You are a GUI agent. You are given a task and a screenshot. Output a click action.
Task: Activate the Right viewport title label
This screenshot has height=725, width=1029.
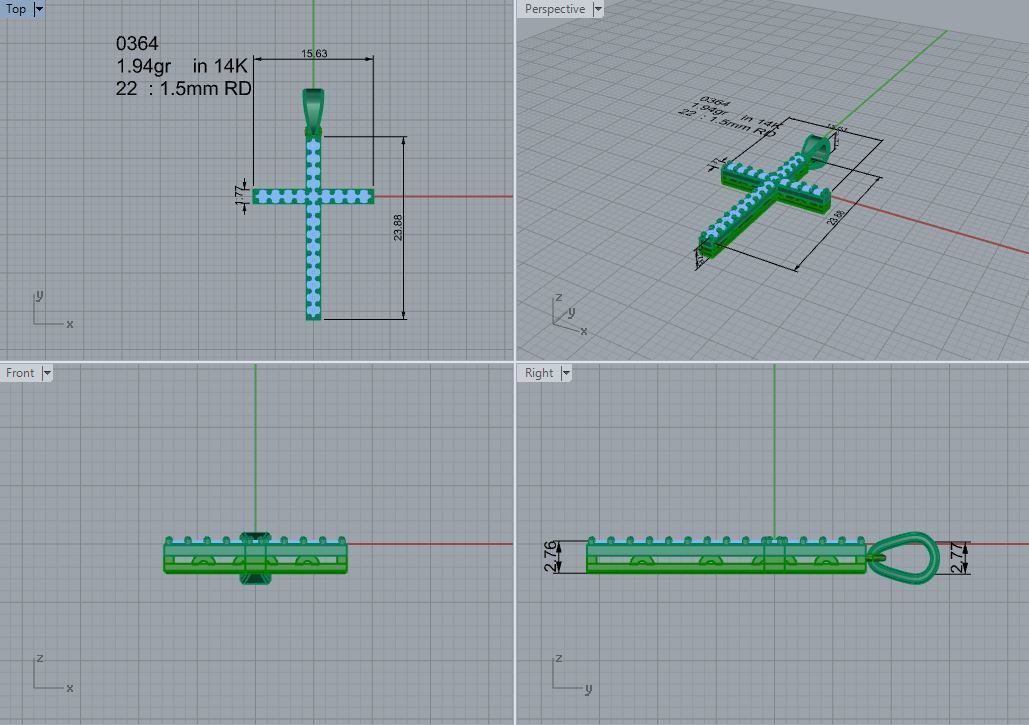tap(539, 373)
